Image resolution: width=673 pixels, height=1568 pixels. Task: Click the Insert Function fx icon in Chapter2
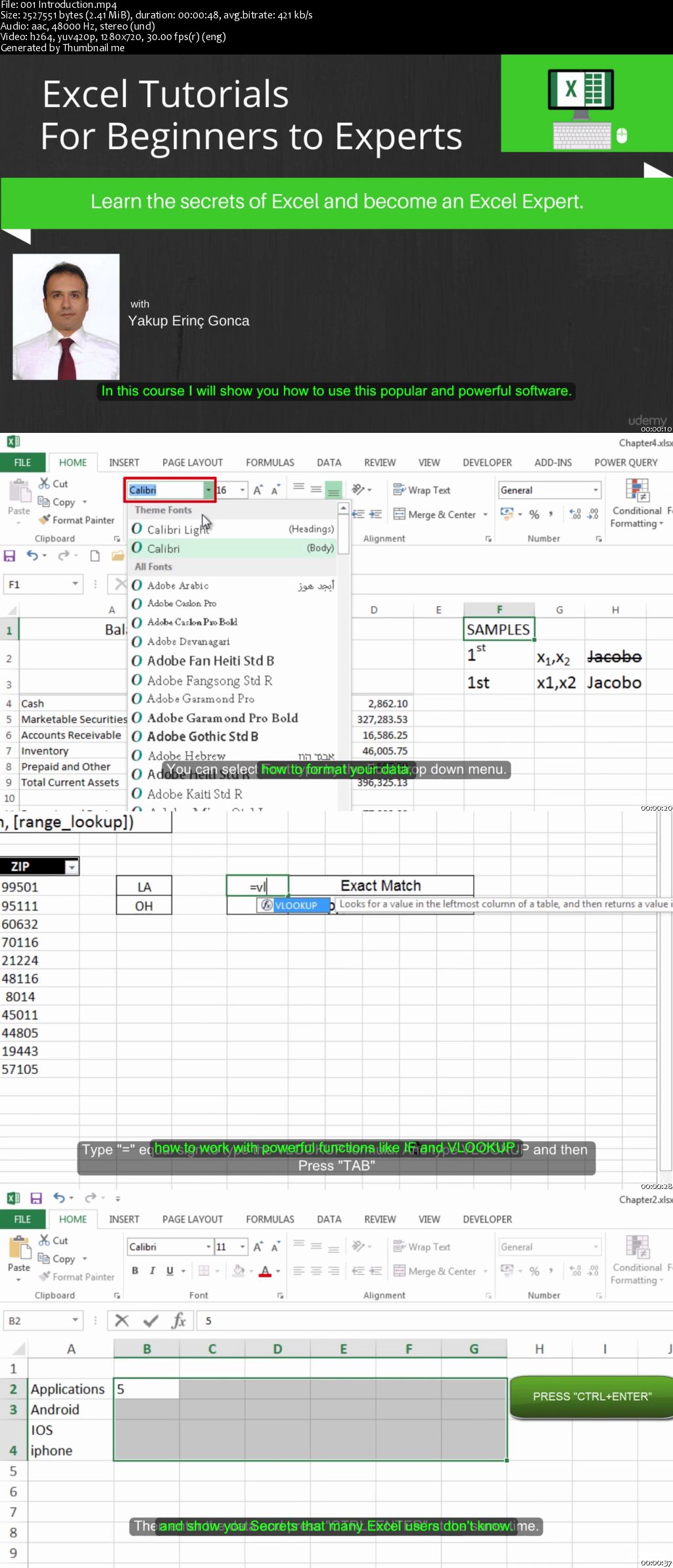click(178, 1320)
